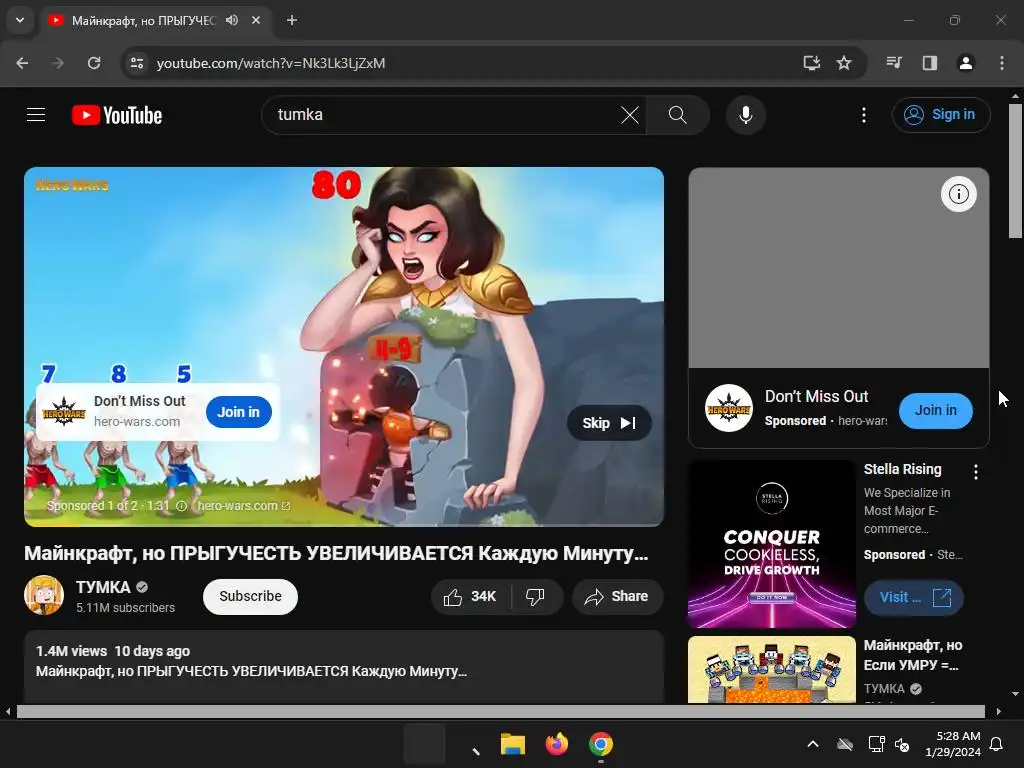Expand the tab search dropdown
Screen dimensions: 1024x768
point(20,20)
